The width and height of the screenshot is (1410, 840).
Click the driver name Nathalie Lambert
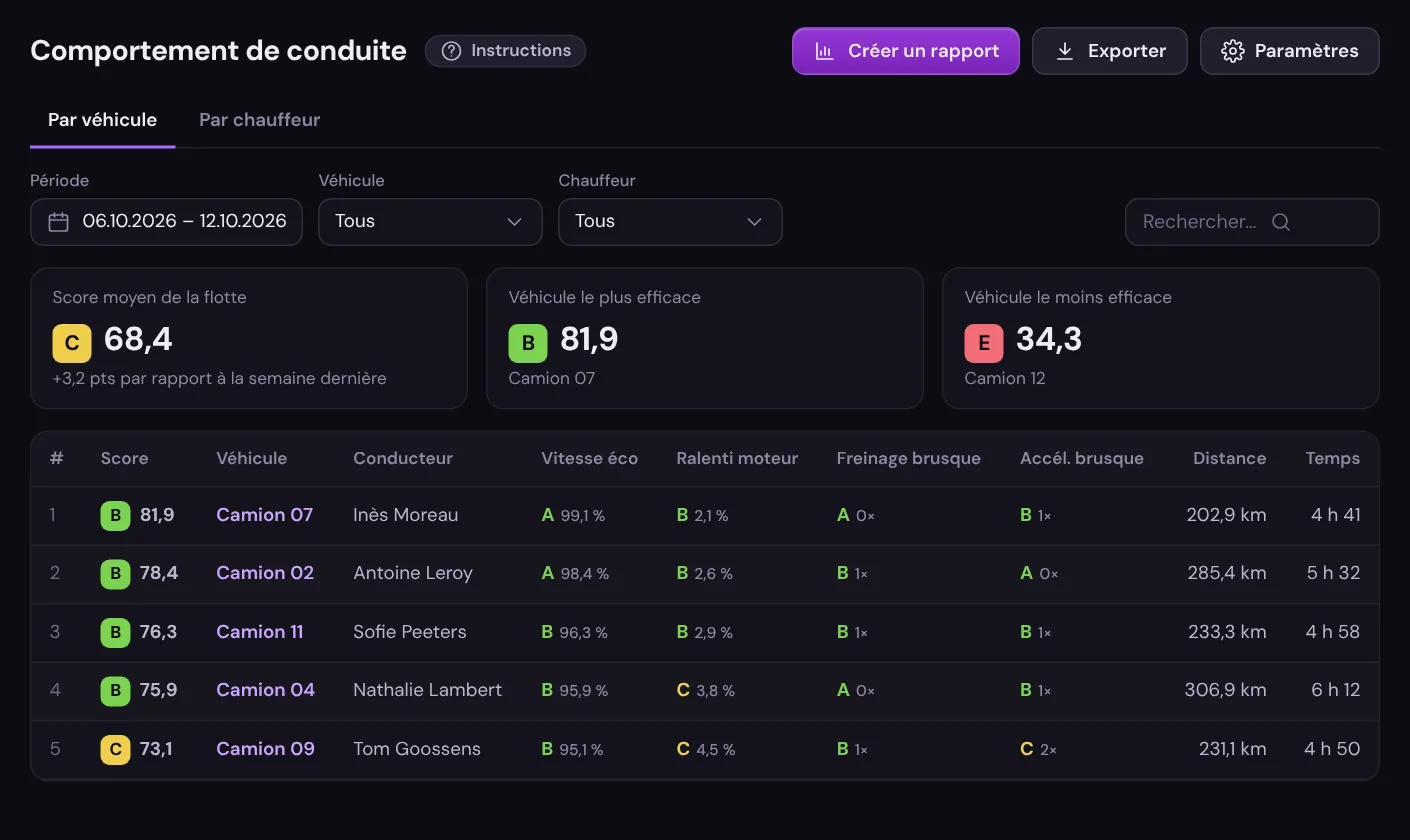pos(428,690)
